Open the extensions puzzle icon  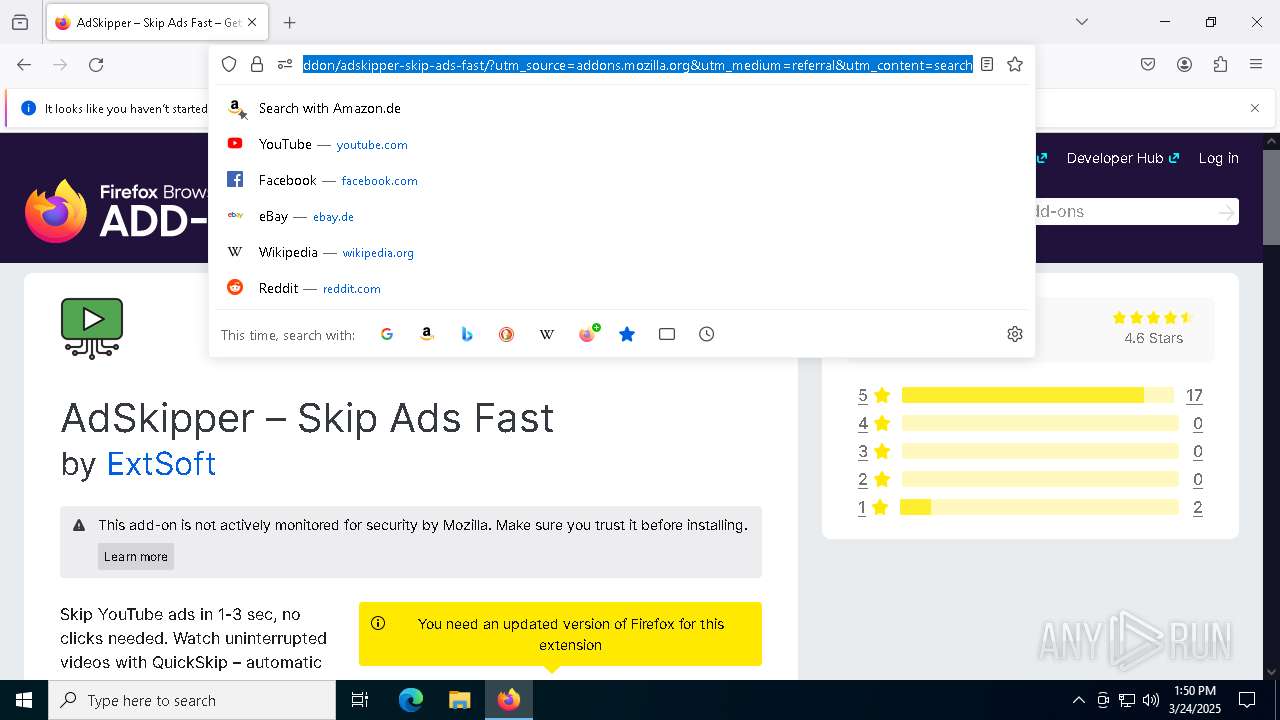[1220, 64]
